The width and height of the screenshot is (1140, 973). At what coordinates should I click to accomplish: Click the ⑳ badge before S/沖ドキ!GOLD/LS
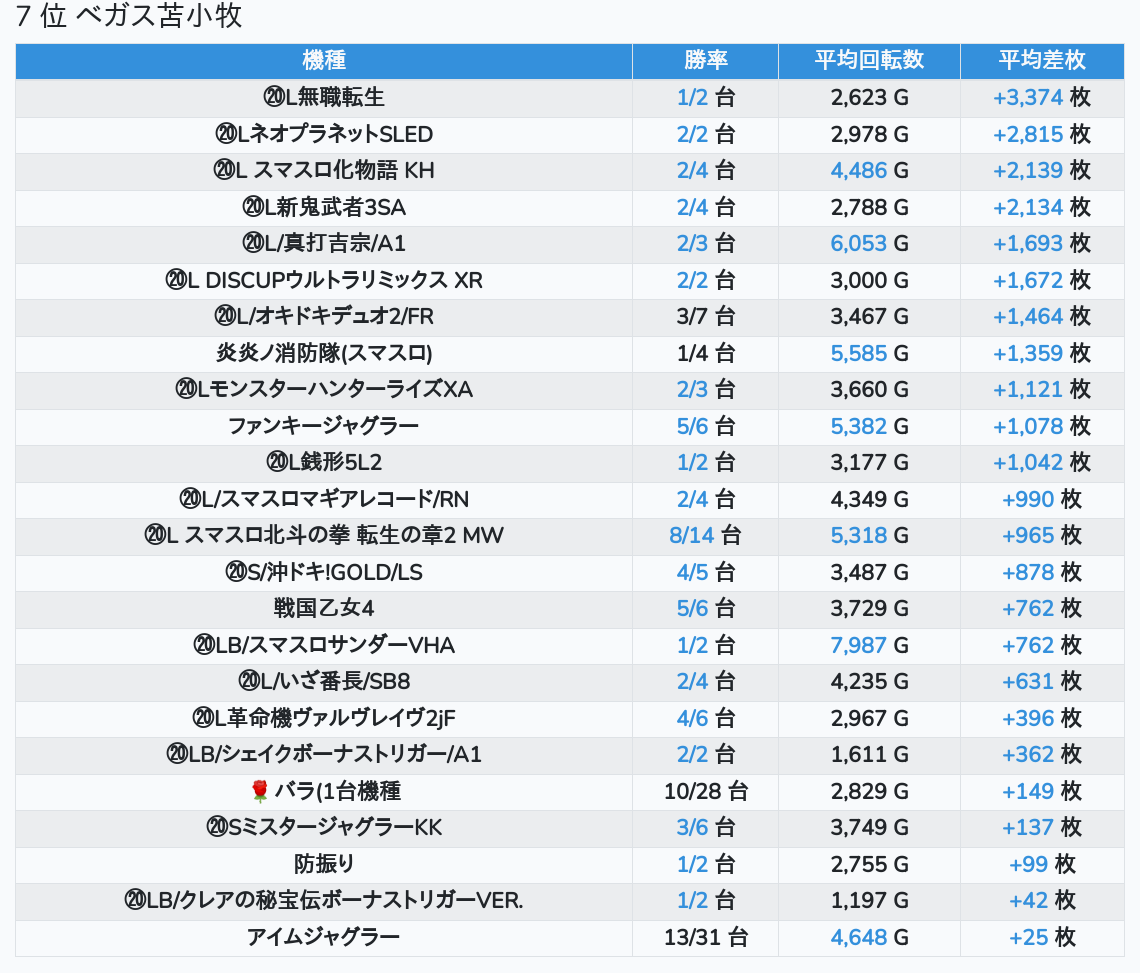(x=236, y=572)
